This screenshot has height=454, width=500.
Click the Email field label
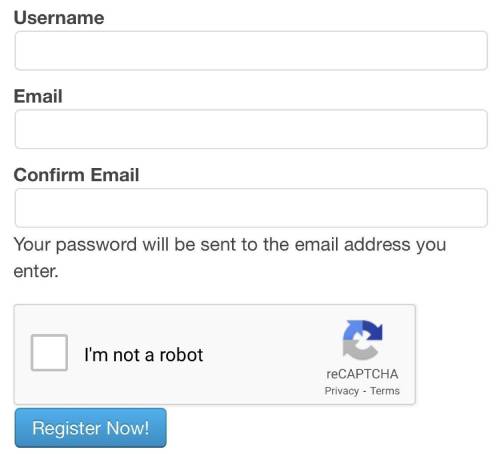pyautogui.click(x=38, y=96)
